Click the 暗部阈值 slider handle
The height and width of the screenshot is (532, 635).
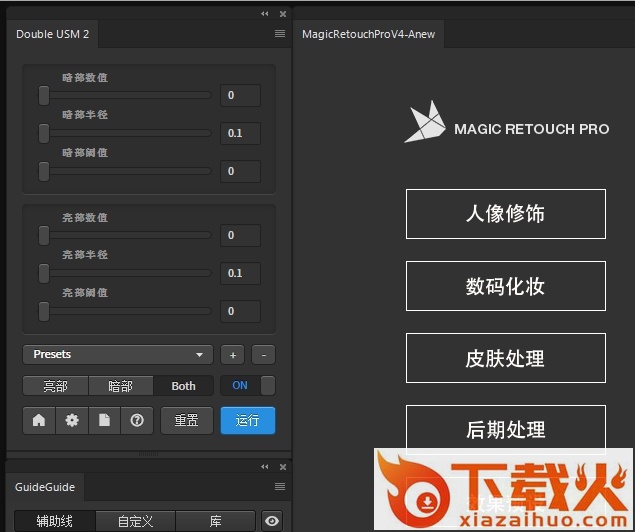coord(44,171)
